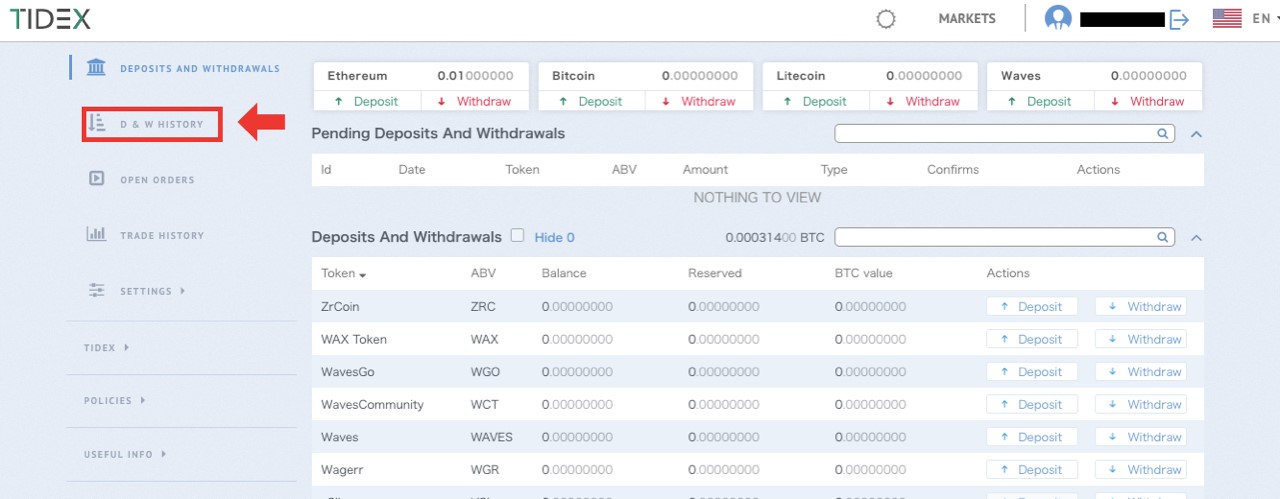Sort by Token column header
This screenshot has width=1280, height=499.
pyautogui.click(x=343, y=273)
